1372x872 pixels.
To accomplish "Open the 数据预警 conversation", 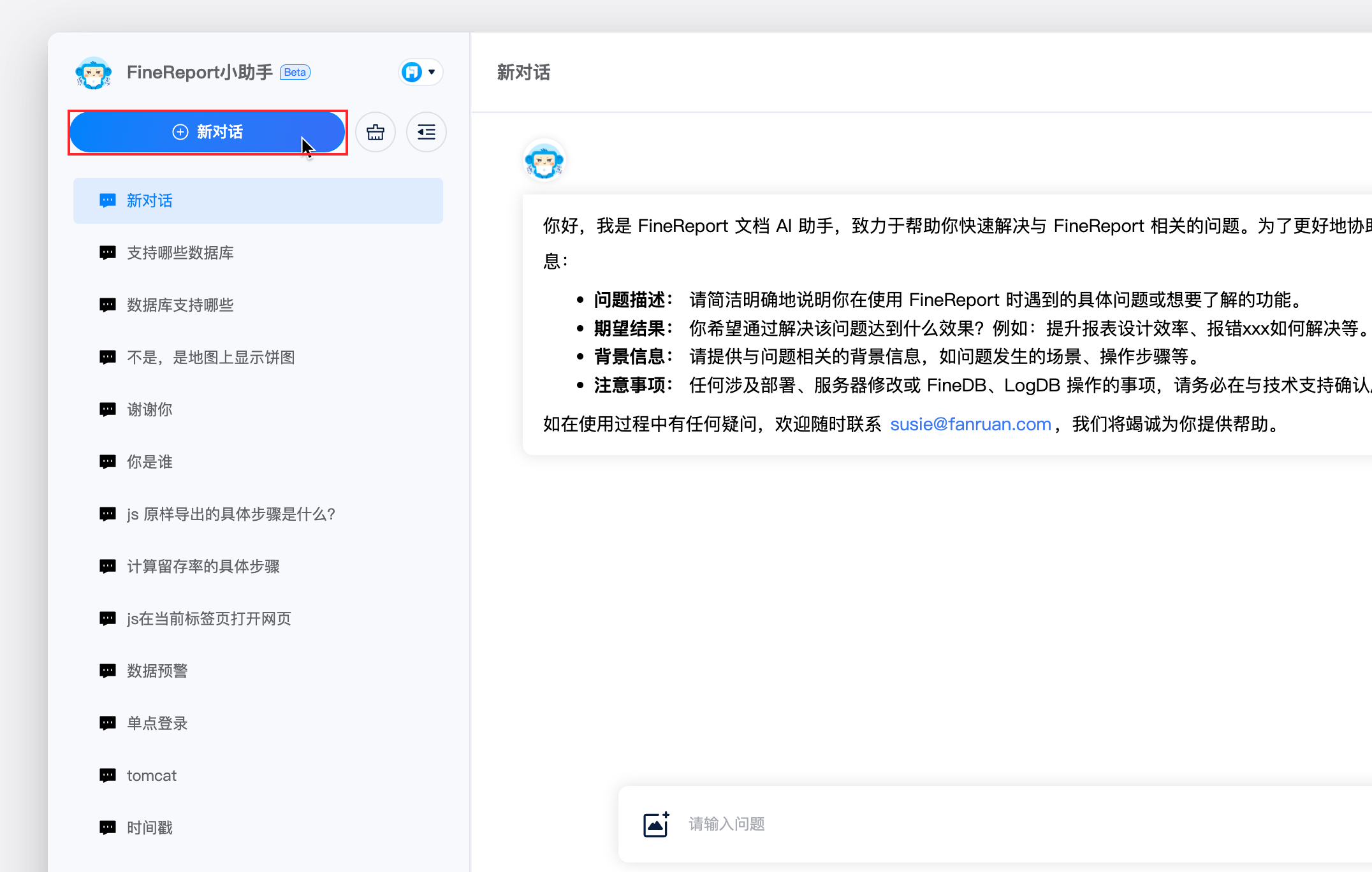I will click(157, 671).
